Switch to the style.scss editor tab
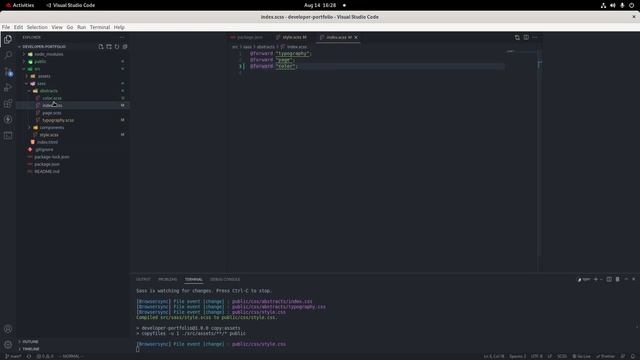Viewport: 640px width, 360px height. (291, 37)
